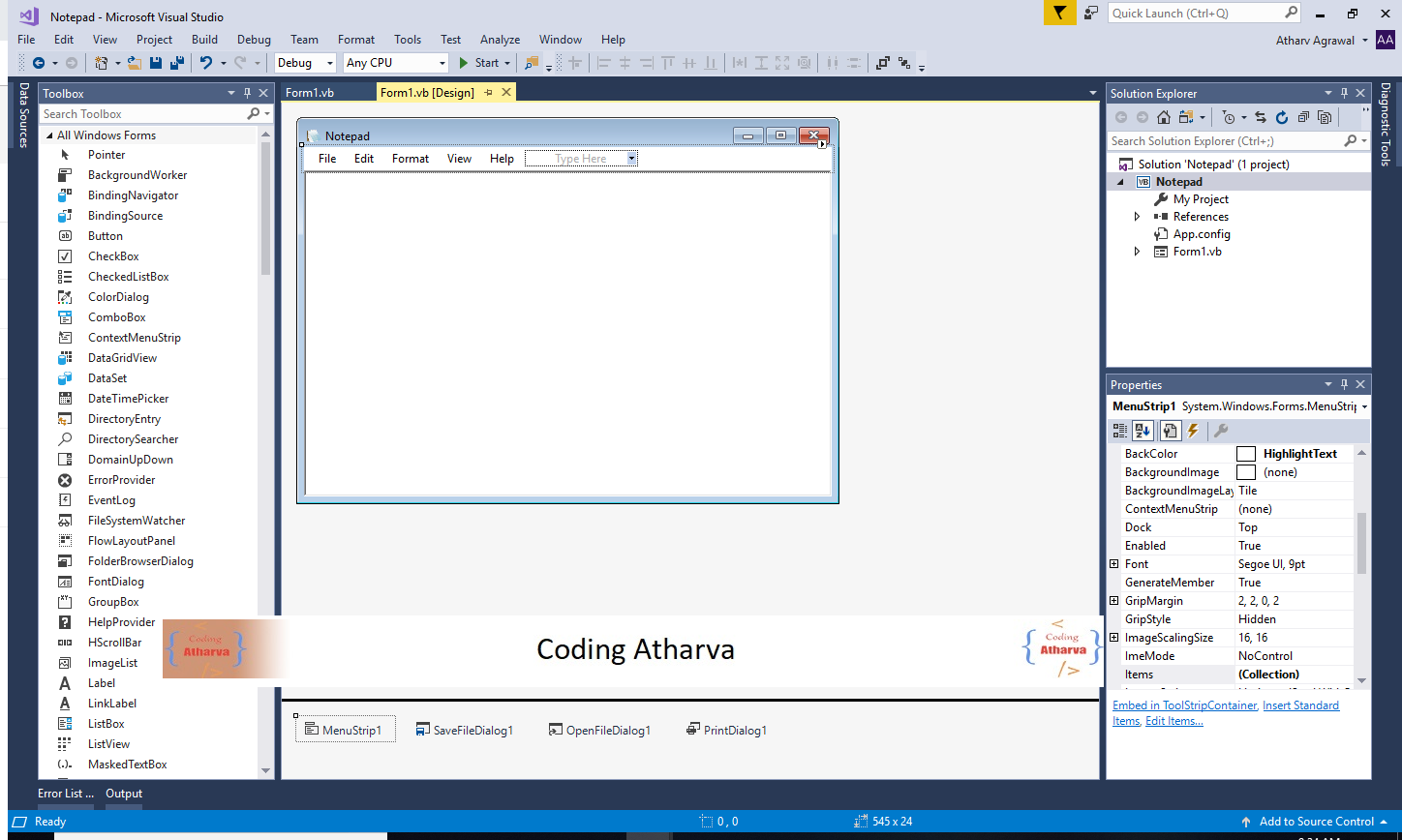Viewport: 1402px width, 840px height.
Task: Click Sync with Active Document icon
Action: coord(1261,117)
